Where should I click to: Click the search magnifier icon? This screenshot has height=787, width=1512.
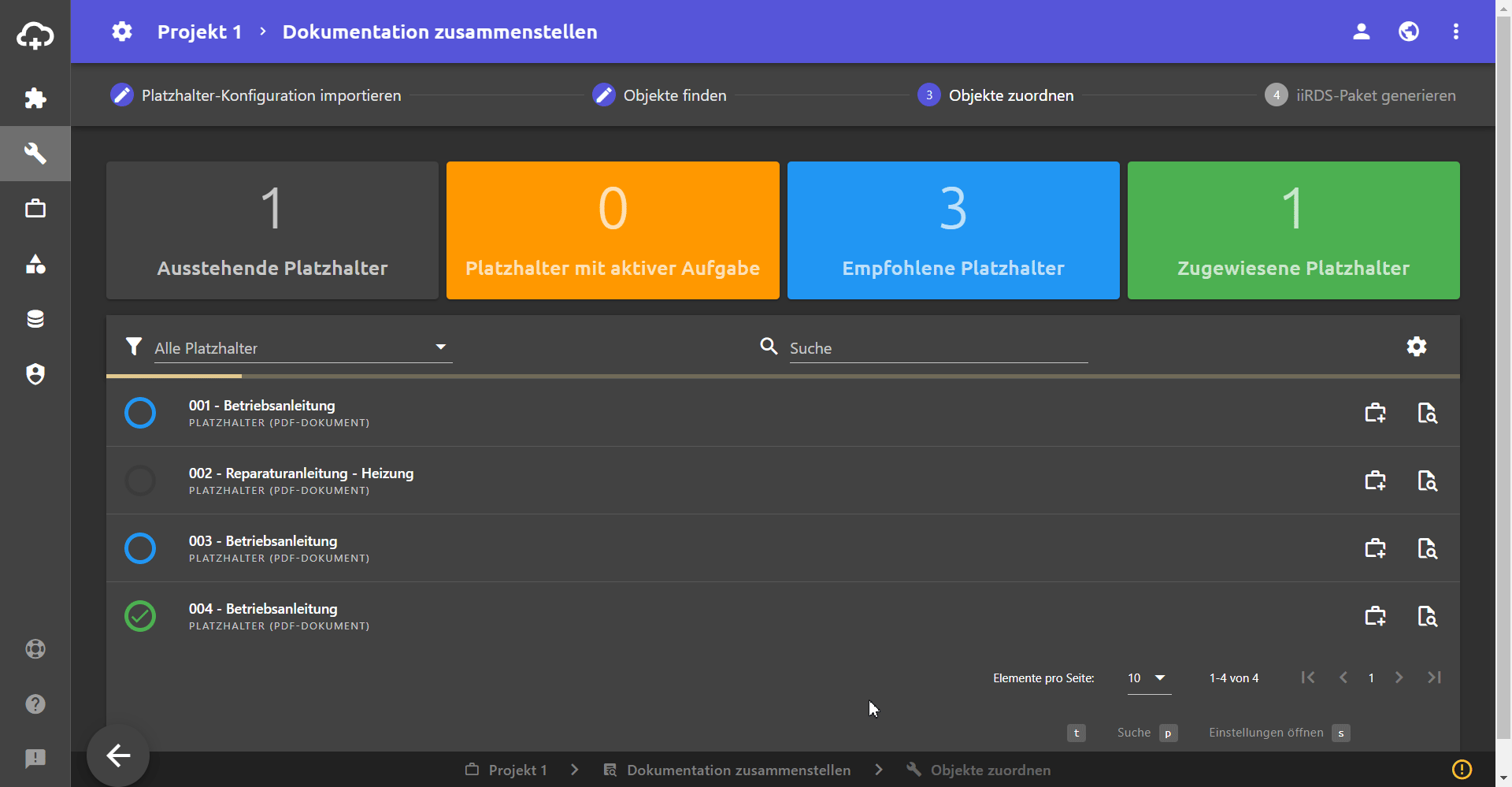pyautogui.click(x=769, y=346)
